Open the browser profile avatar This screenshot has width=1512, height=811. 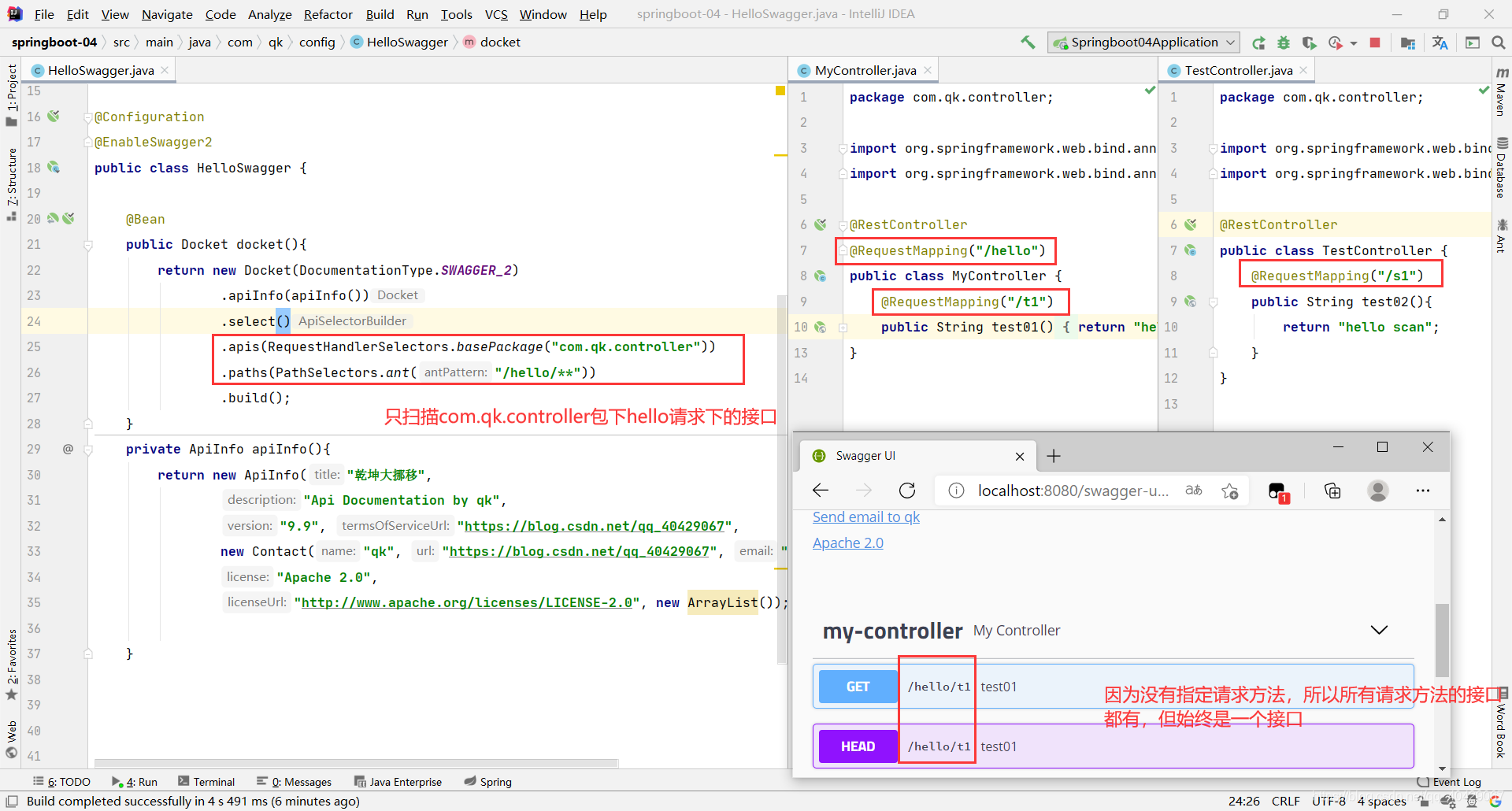tap(1378, 491)
